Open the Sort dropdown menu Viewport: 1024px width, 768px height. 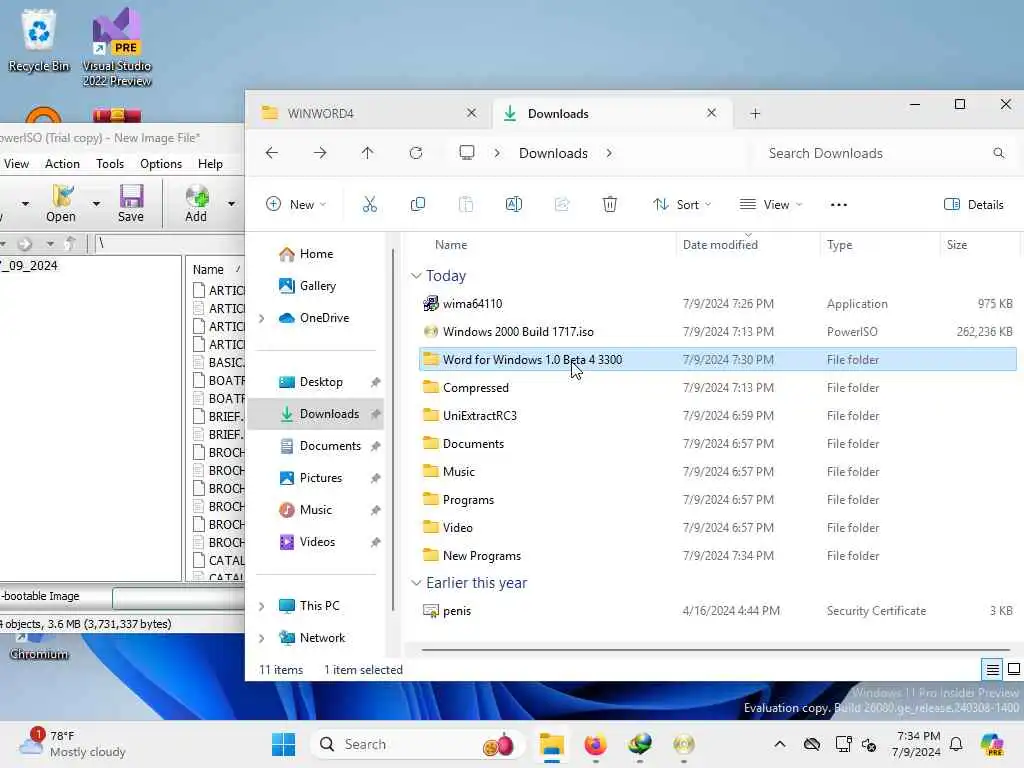(682, 204)
